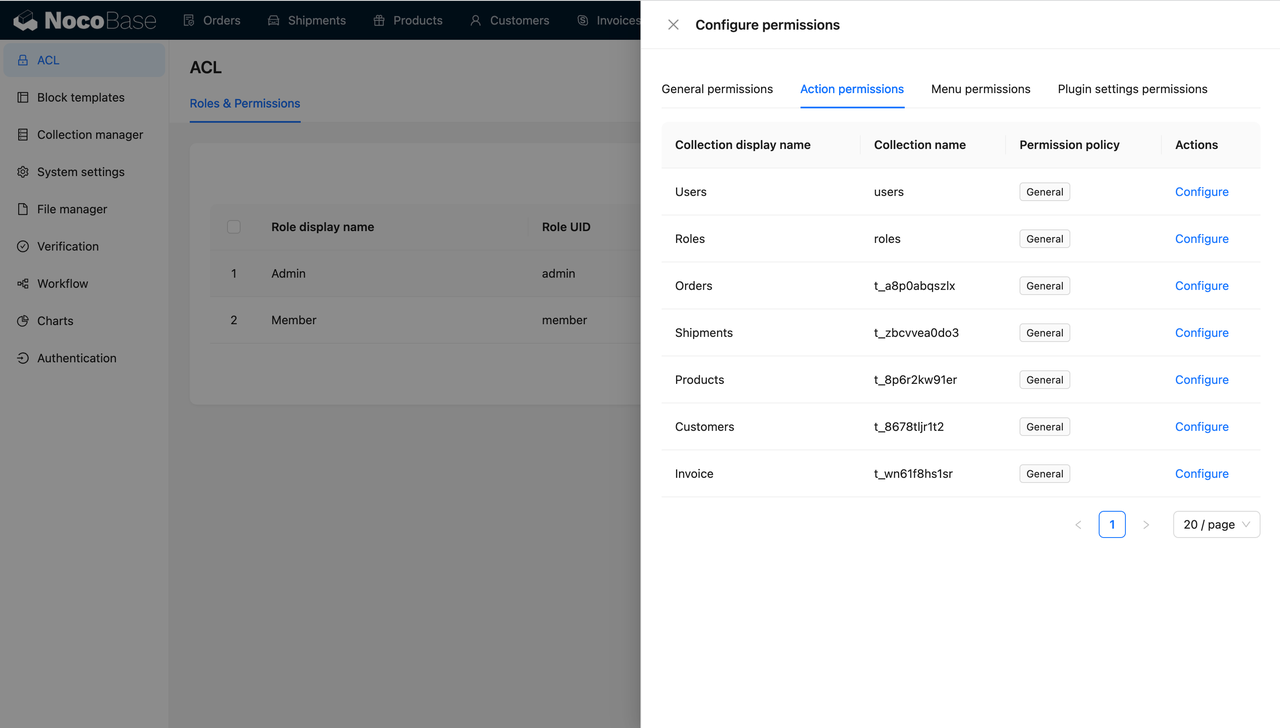1280x728 pixels.
Task: Switch to Plugin settings permissions tab
Action: (1132, 89)
